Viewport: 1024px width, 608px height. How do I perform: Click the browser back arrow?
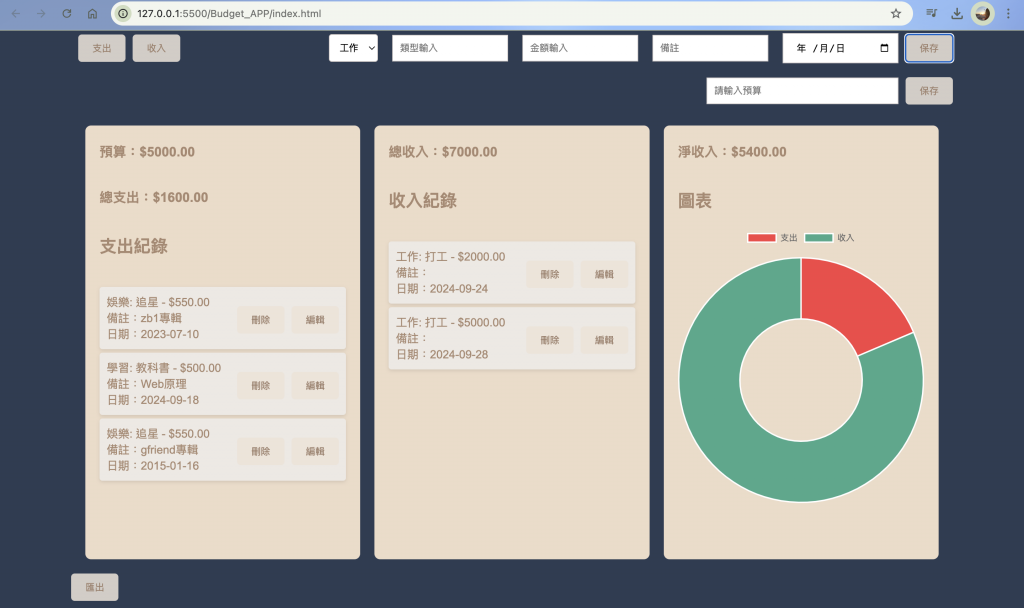[16, 13]
